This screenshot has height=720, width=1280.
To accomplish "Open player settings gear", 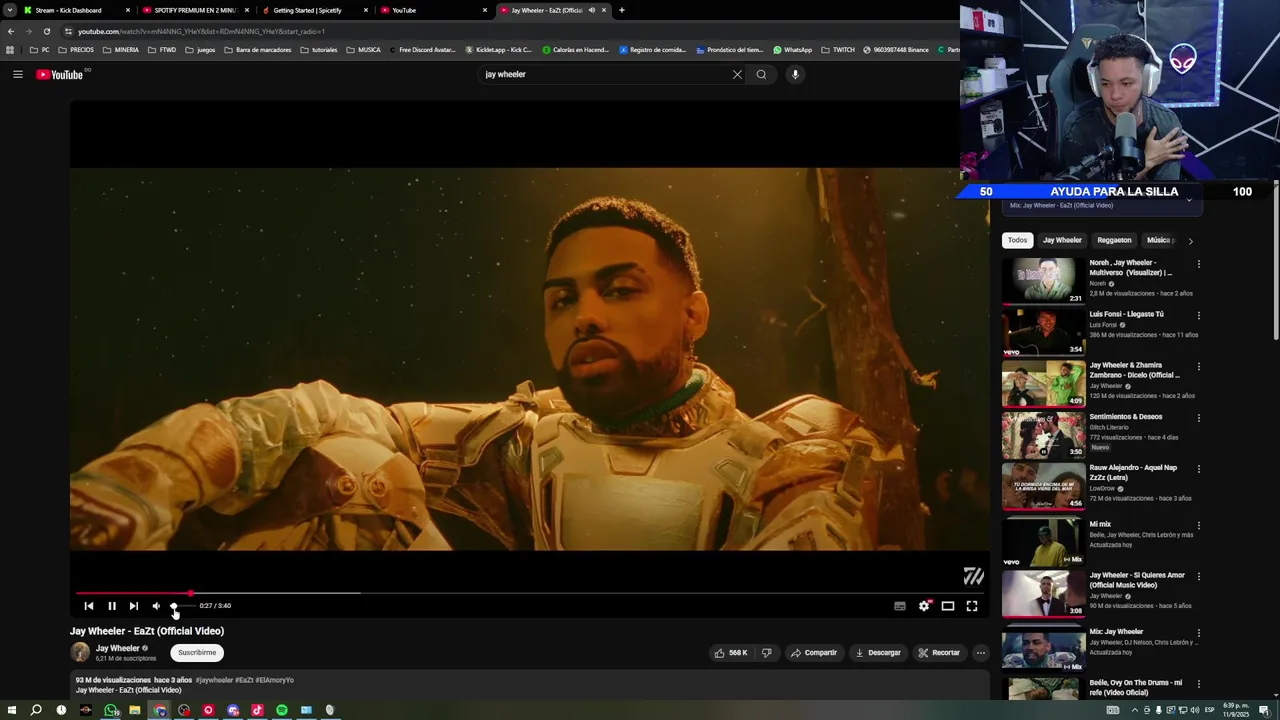I will (924, 606).
